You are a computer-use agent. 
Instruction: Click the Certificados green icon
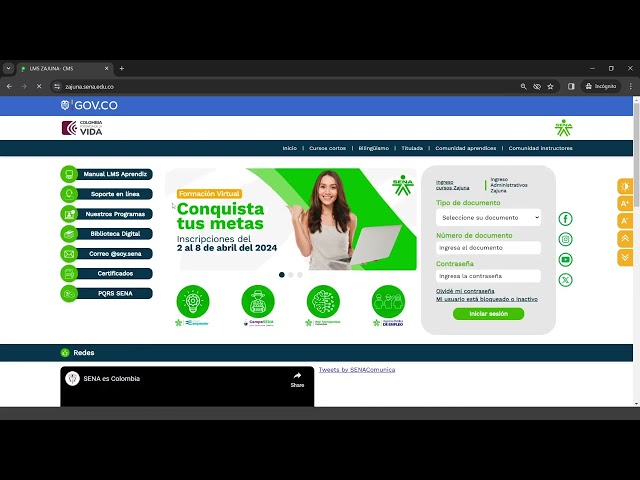[x=69, y=273]
